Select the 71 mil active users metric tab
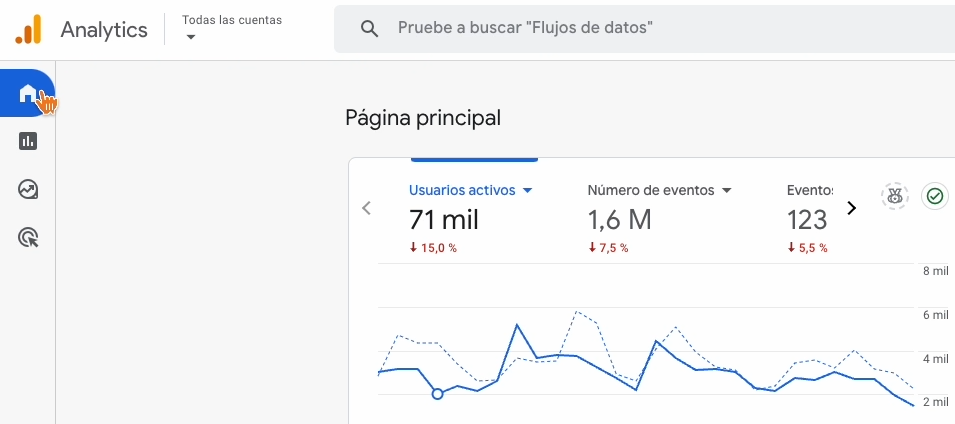Screen dimensions: 955x424 [446, 219]
